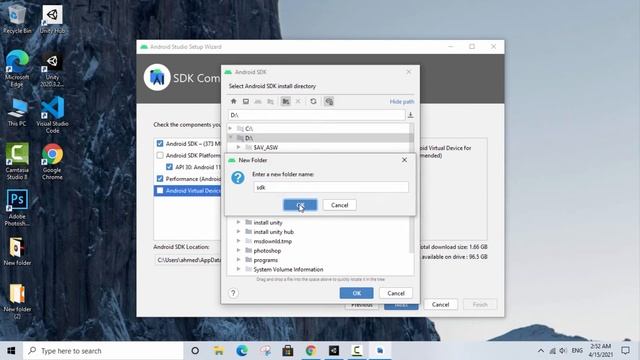Screen dimensions: 640x360
Task: Select the C:\ drive row
Action: (x=318, y=129)
